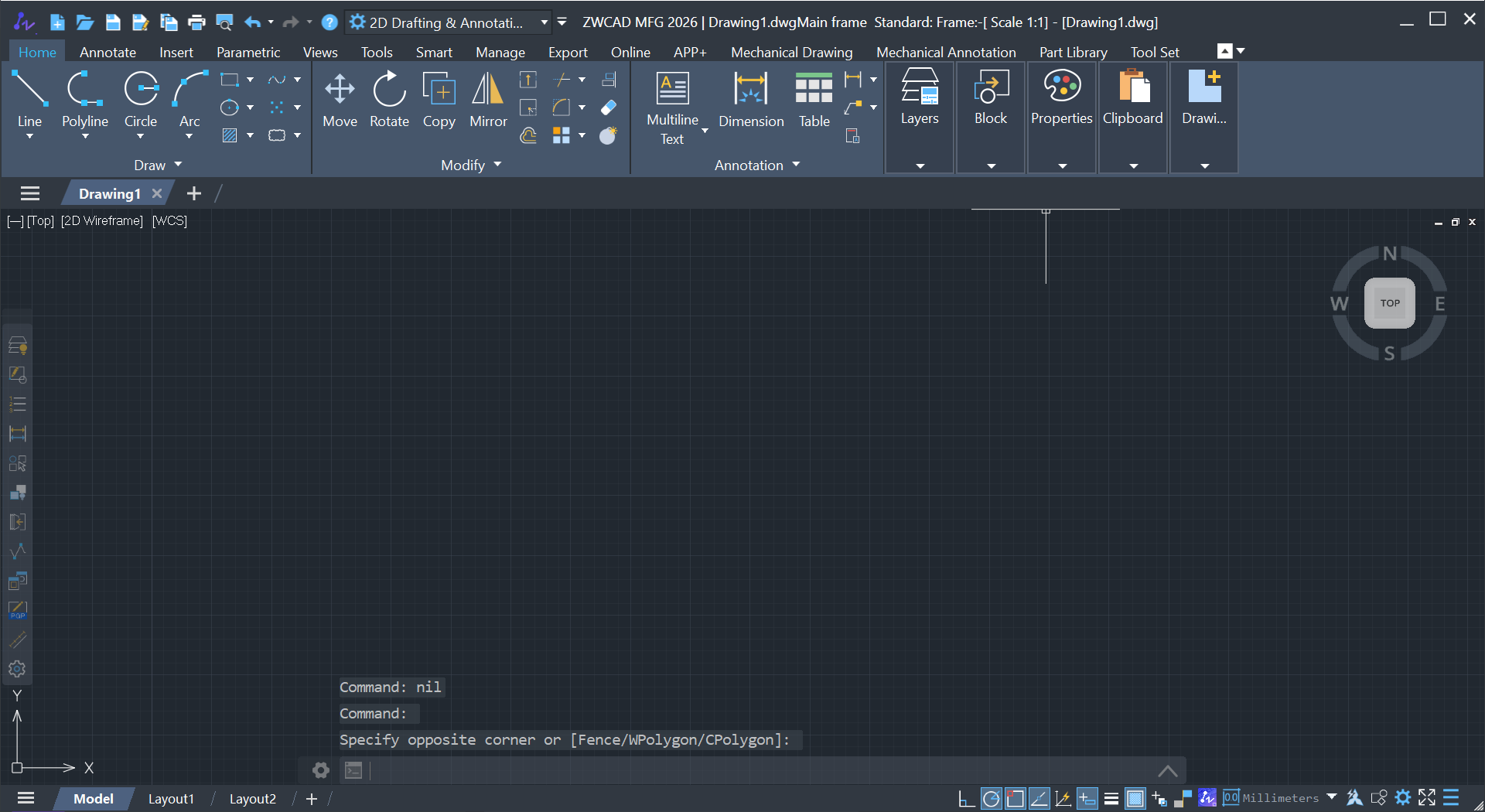This screenshot has height=812, width=1485.
Task: Open the Part Library ribbon tab
Action: tap(1074, 52)
